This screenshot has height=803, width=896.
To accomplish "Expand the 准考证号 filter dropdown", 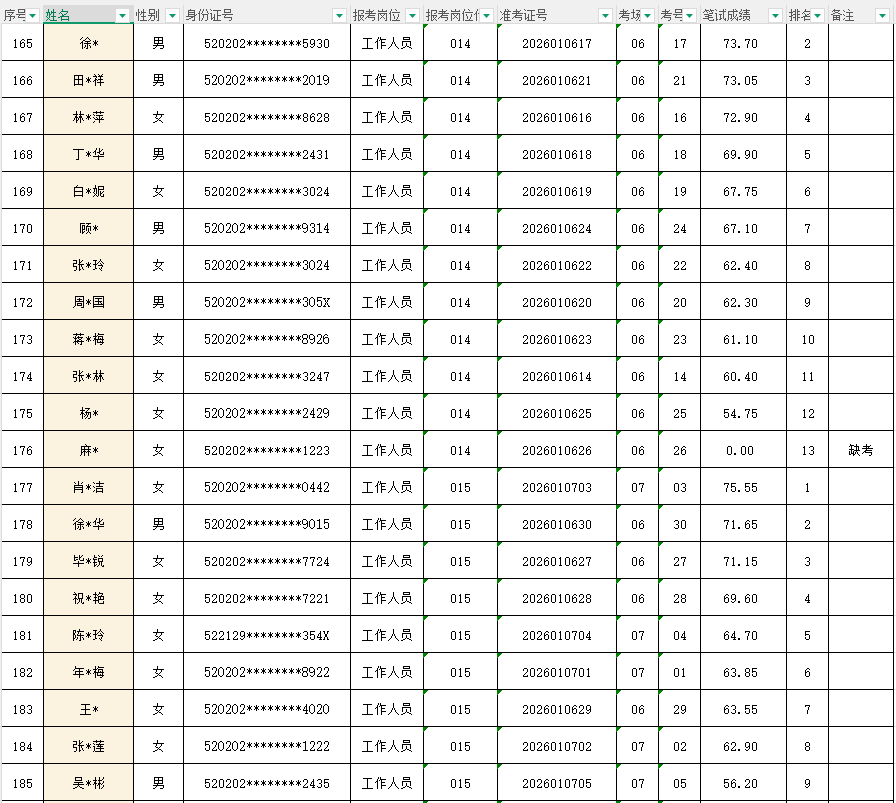I will (604, 16).
